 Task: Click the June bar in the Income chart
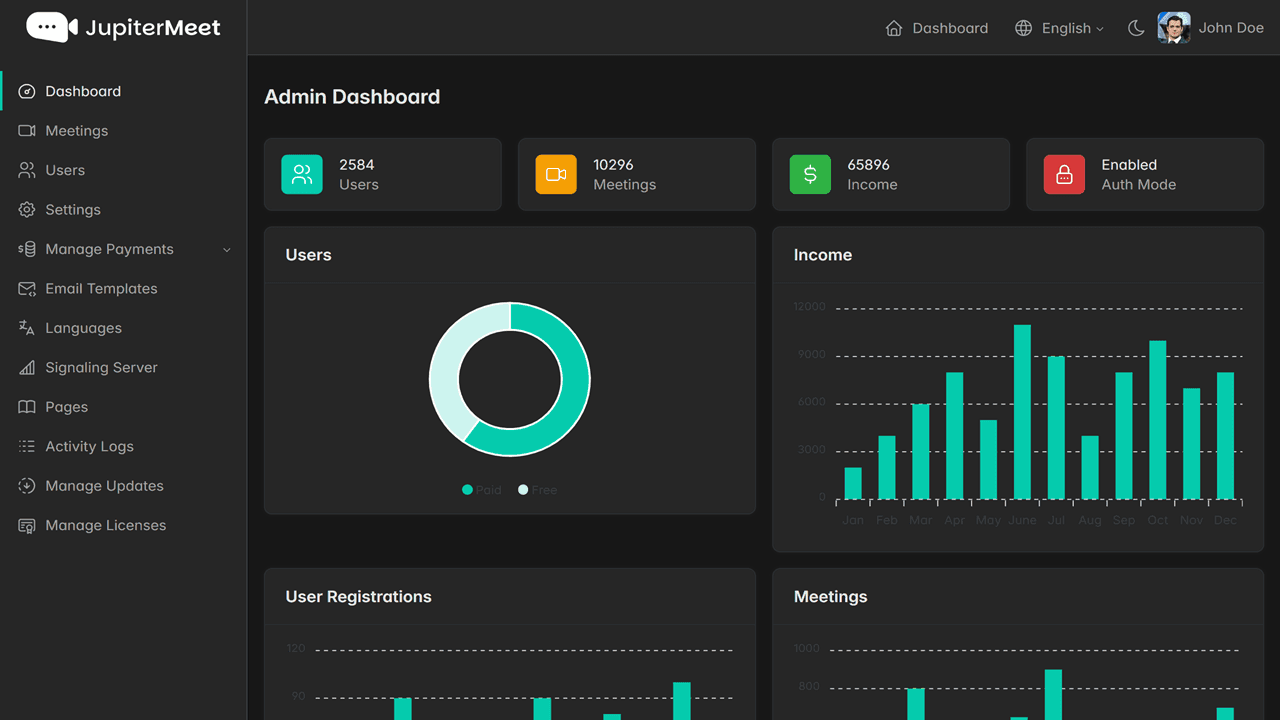click(1022, 412)
